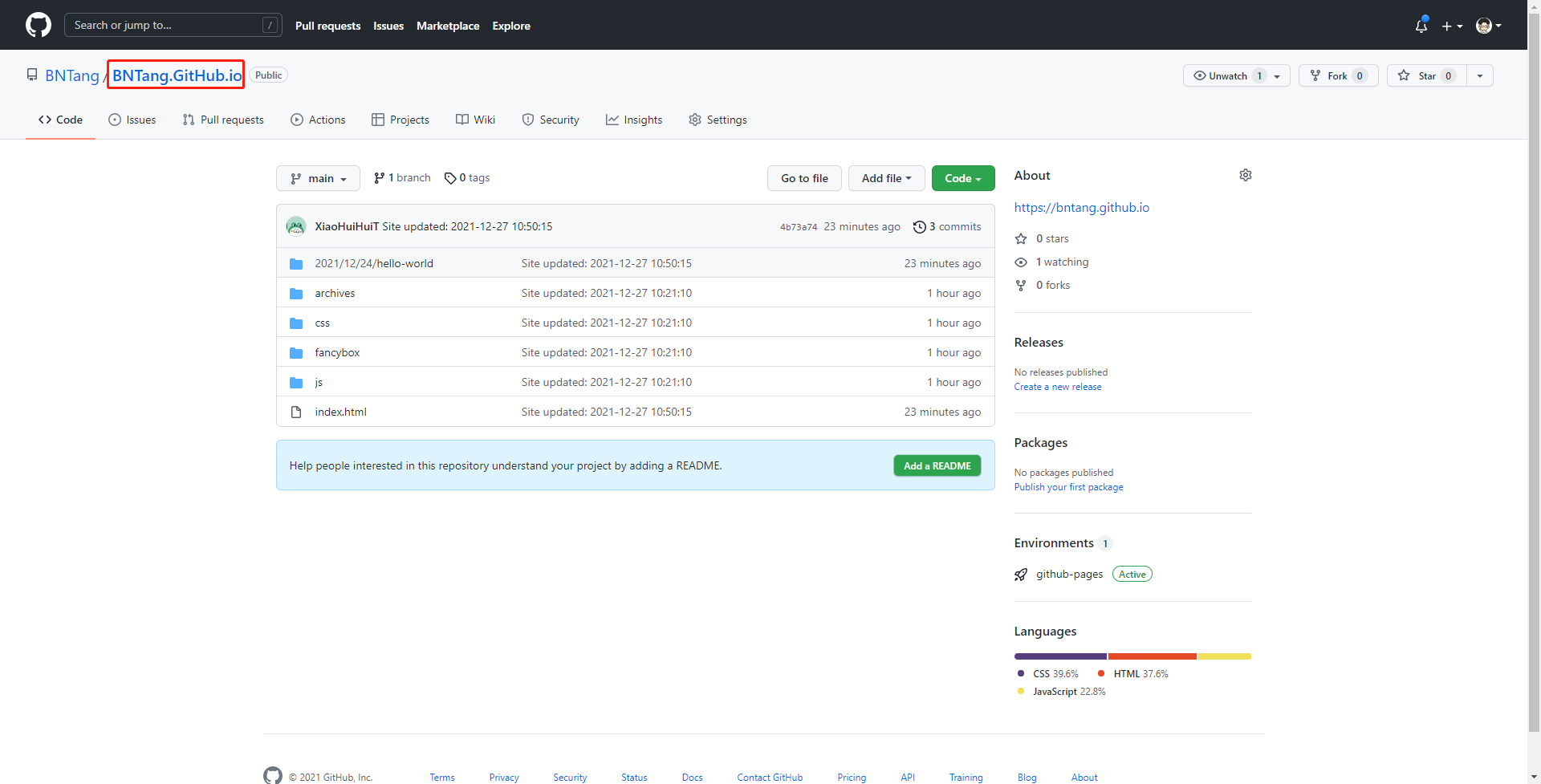Open the Projects tab
The width and height of the screenshot is (1541, 784).
(x=400, y=120)
